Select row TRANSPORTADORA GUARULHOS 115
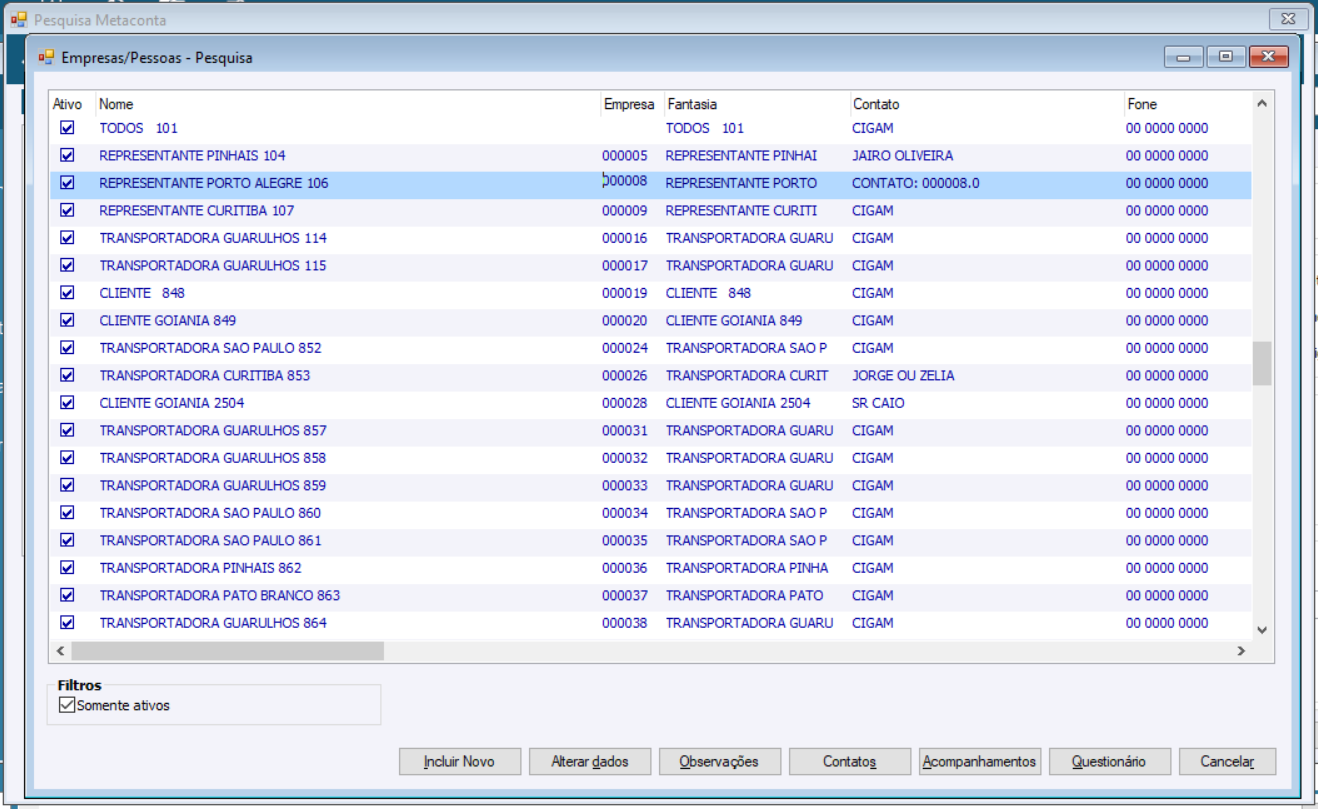 point(650,266)
